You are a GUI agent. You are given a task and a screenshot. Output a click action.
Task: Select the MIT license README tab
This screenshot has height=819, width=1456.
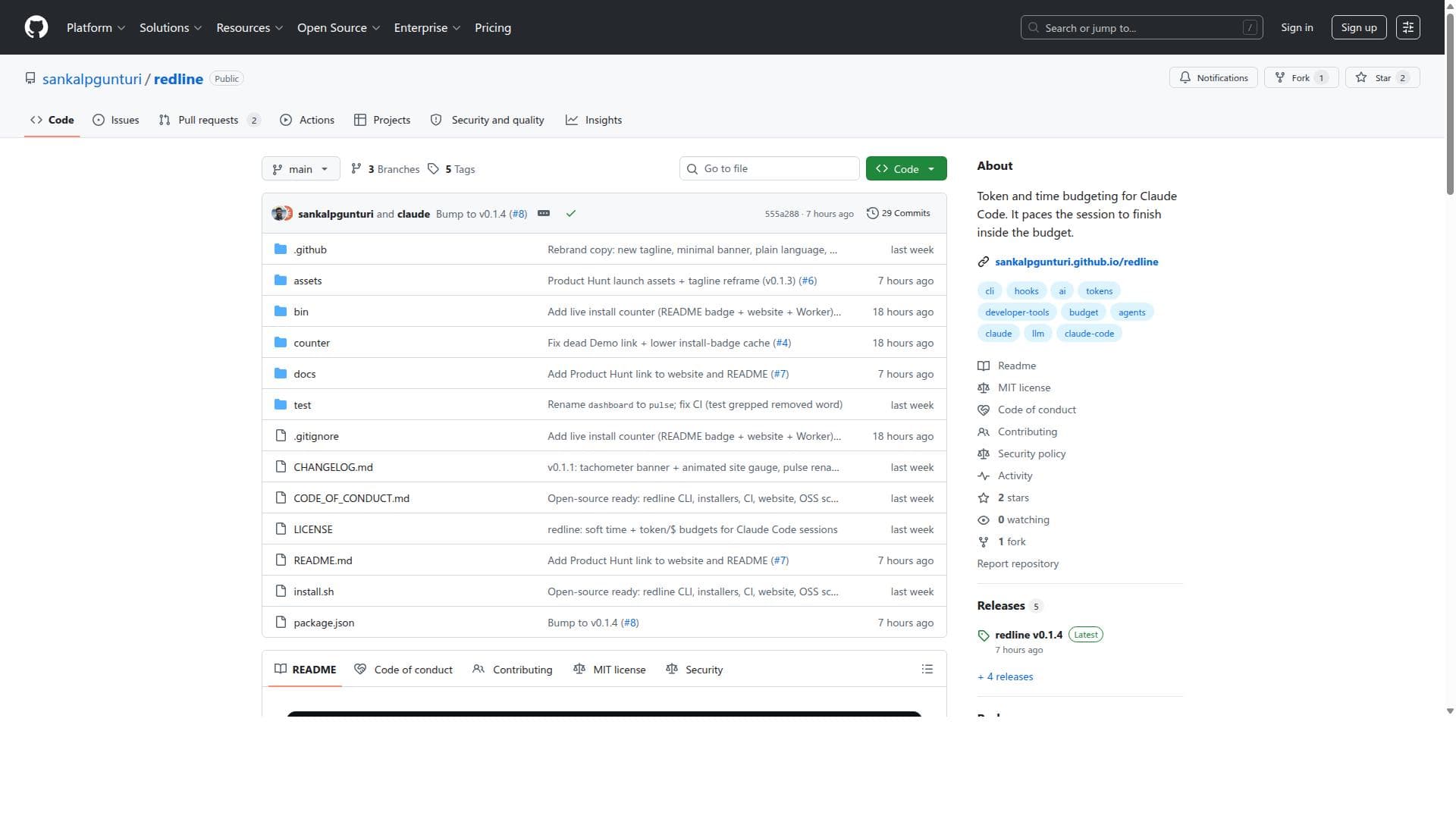point(610,670)
